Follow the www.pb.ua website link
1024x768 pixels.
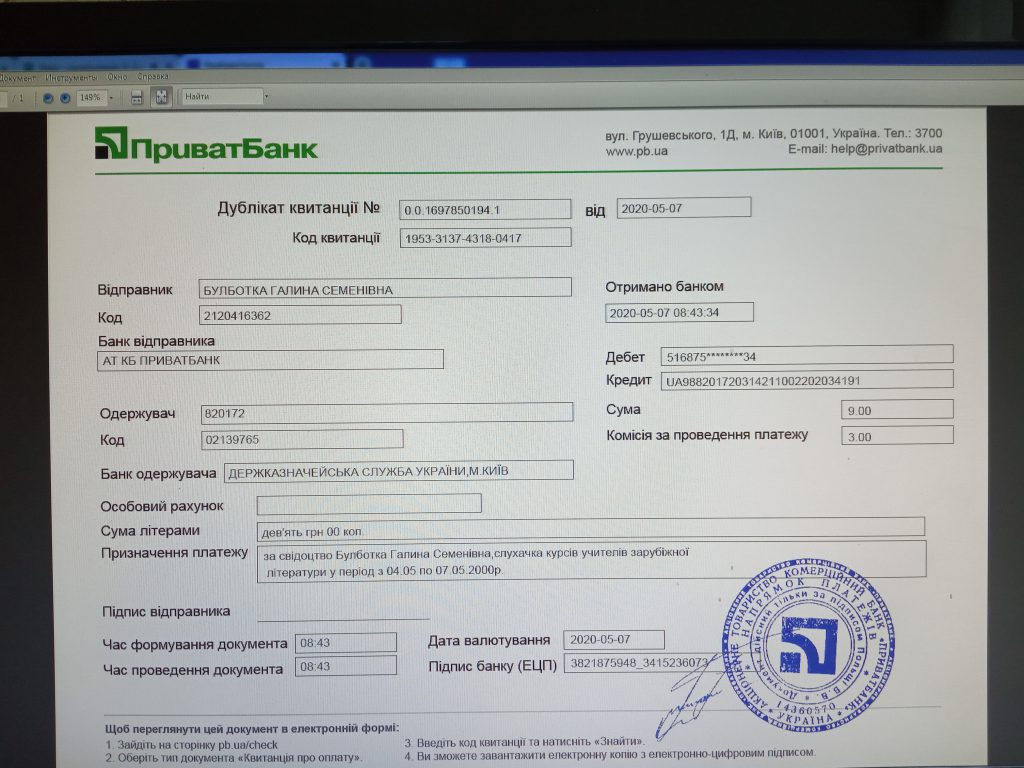pyautogui.click(x=636, y=151)
